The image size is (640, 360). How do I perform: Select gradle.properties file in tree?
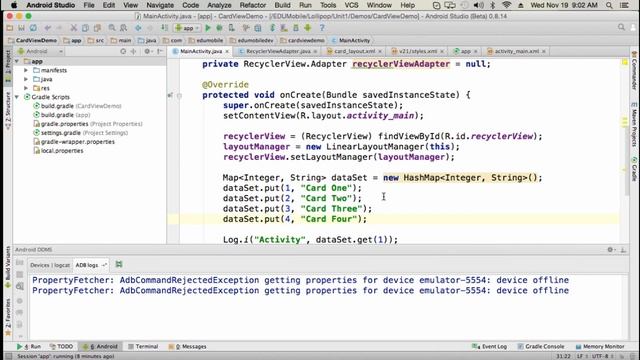[x=88, y=124]
